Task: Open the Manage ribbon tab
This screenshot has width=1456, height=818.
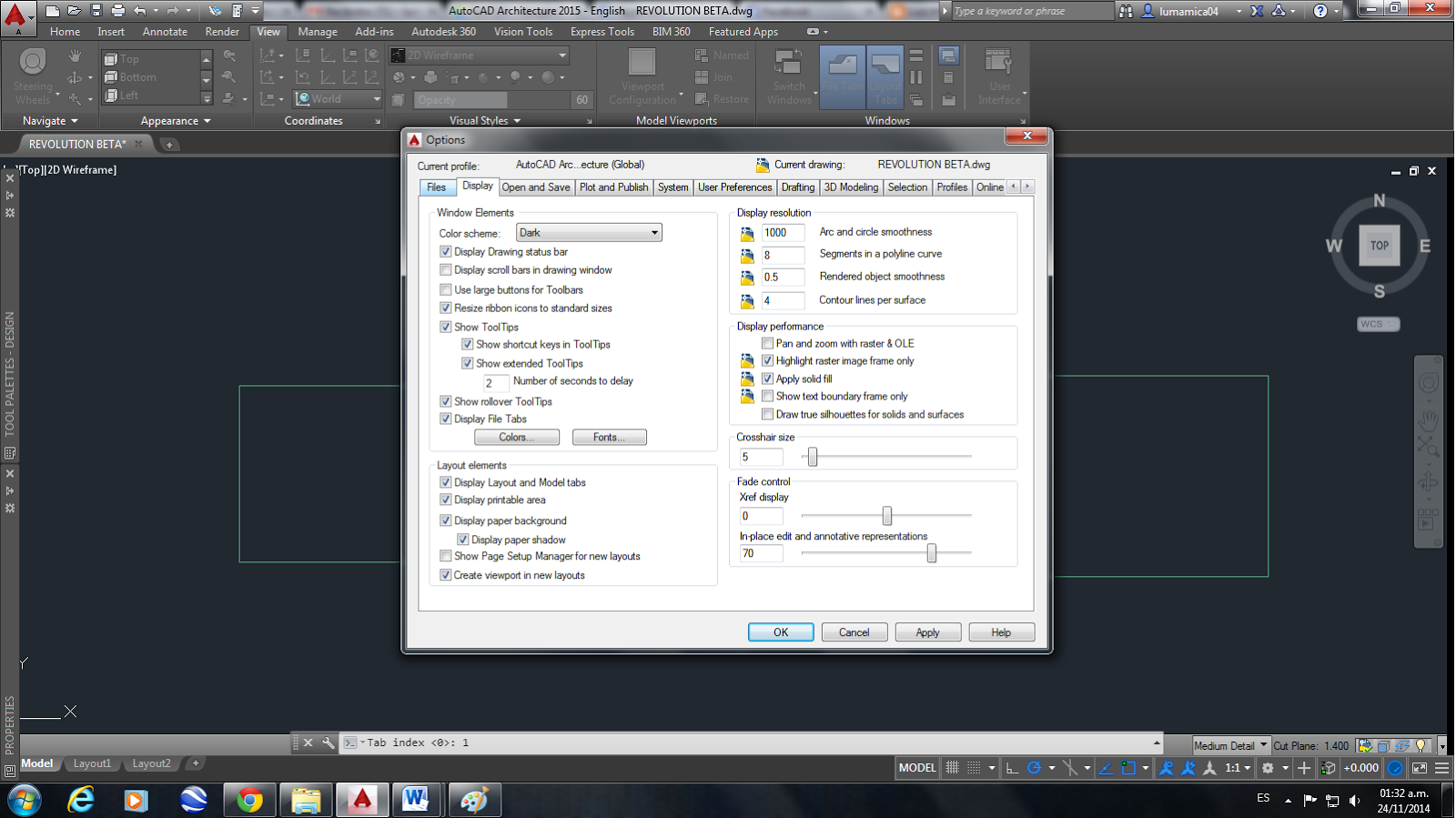Action: pos(318,31)
